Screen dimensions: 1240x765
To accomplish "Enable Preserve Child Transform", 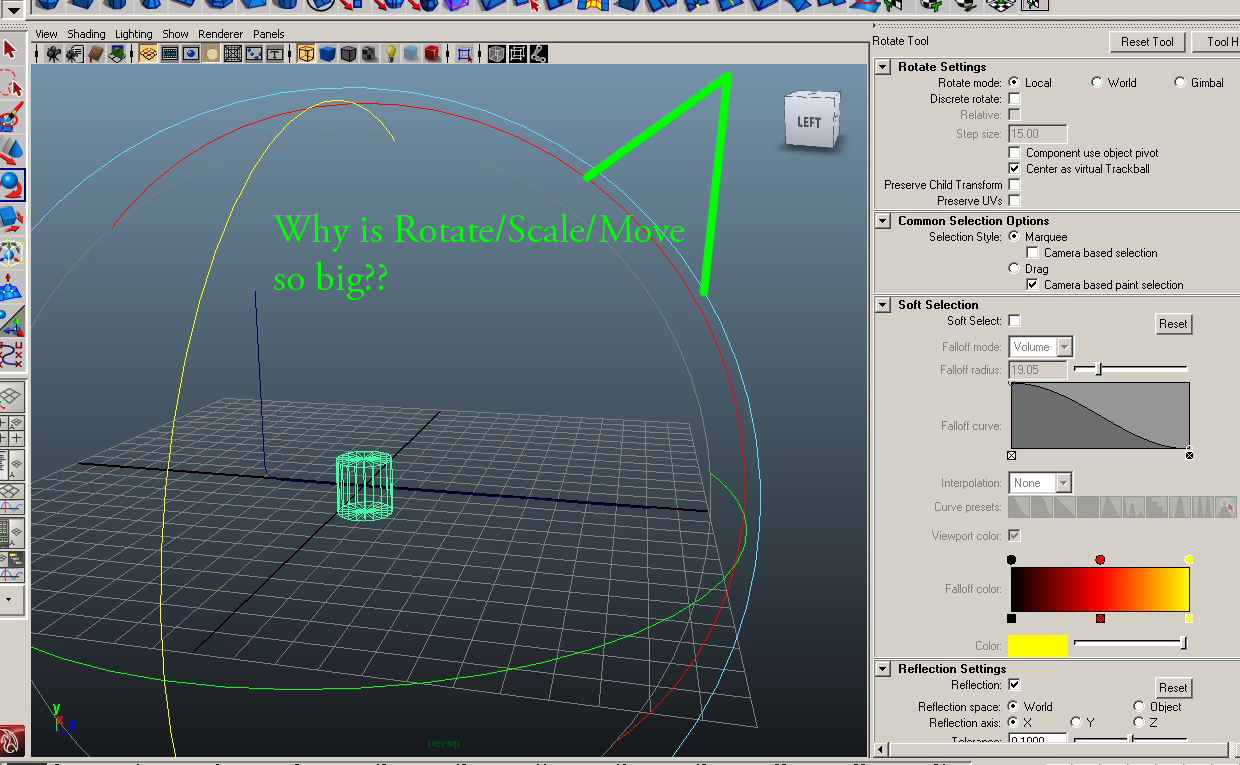I will tap(1014, 185).
